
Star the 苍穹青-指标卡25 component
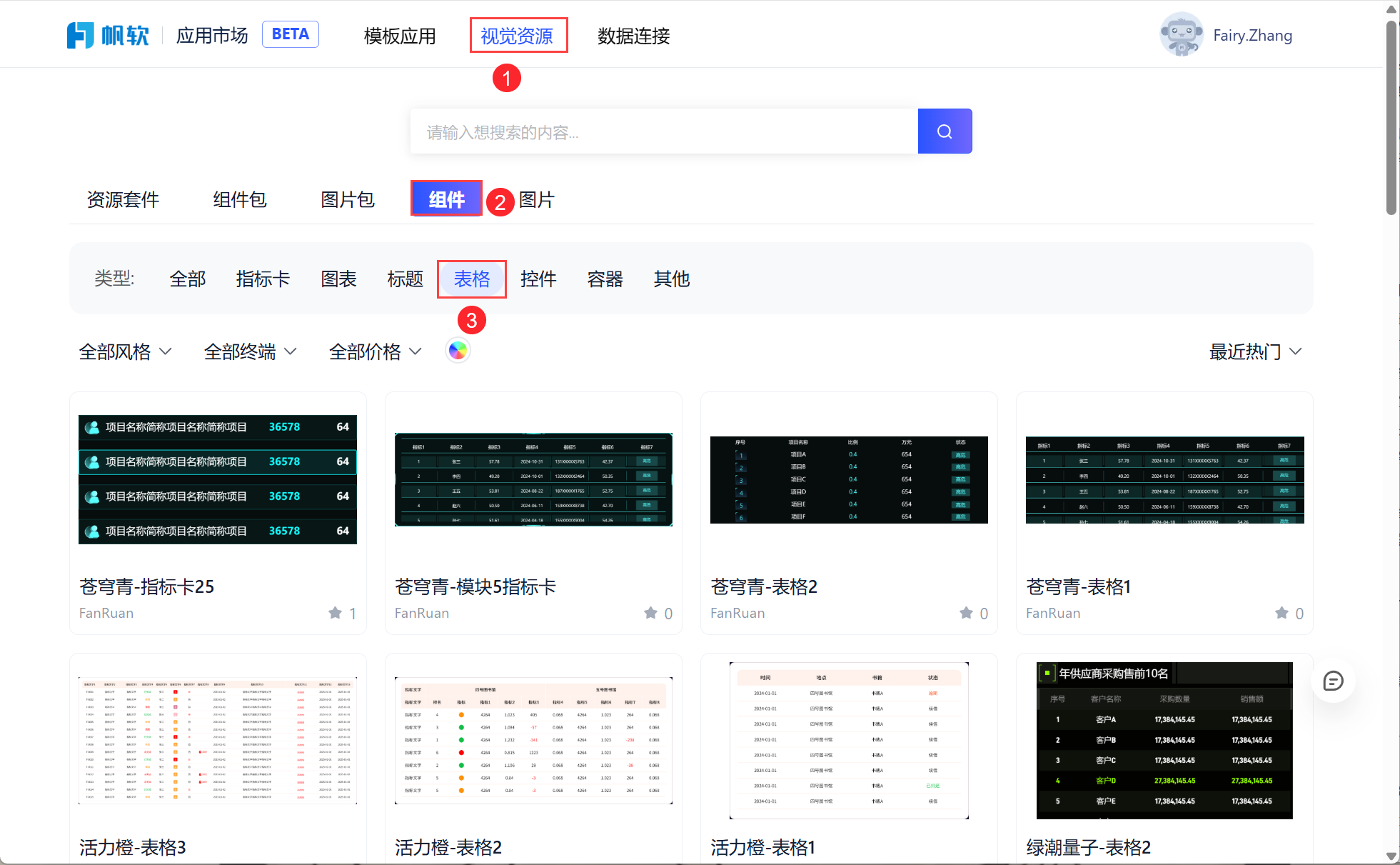click(x=336, y=613)
